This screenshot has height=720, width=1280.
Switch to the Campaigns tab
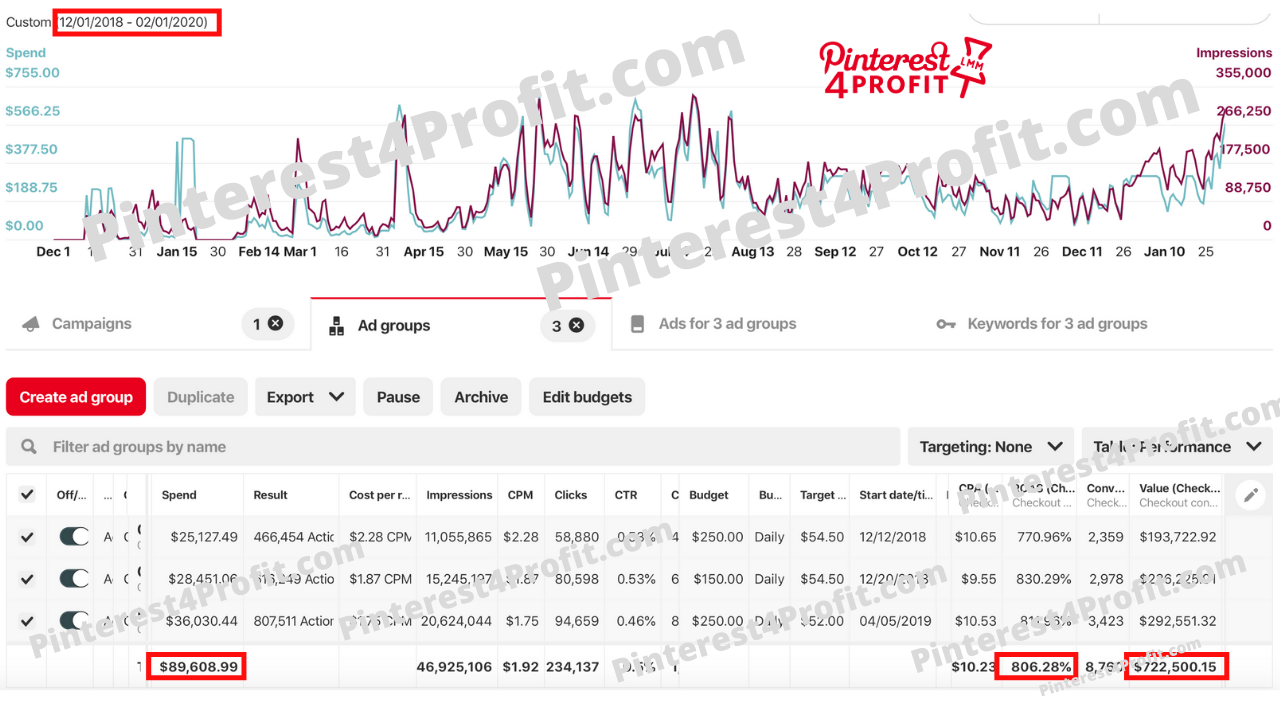tap(91, 324)
